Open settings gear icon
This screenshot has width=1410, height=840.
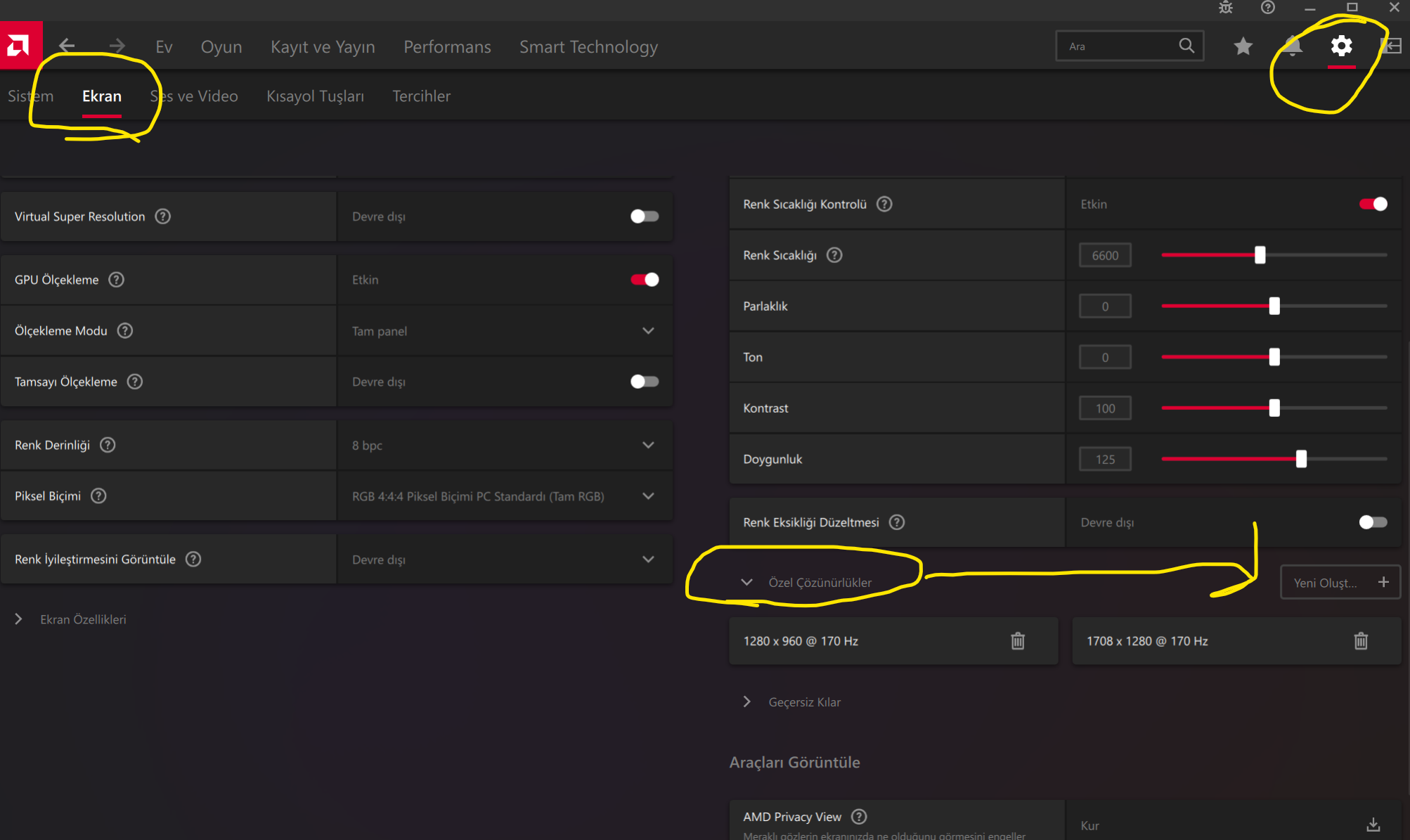pyautogui.click(x=1341, y=46)
